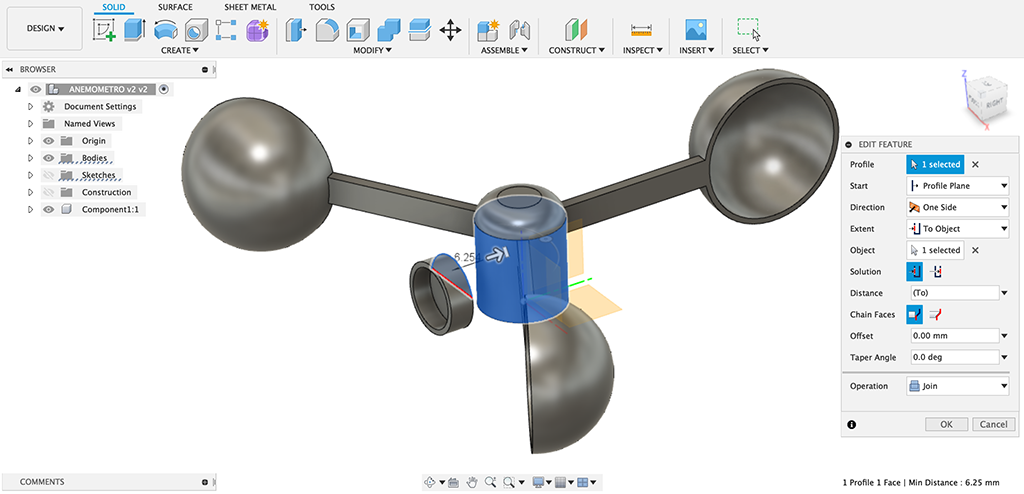Click the Orbit navigation icon
Screen dimensions: 1024x494
430,482
